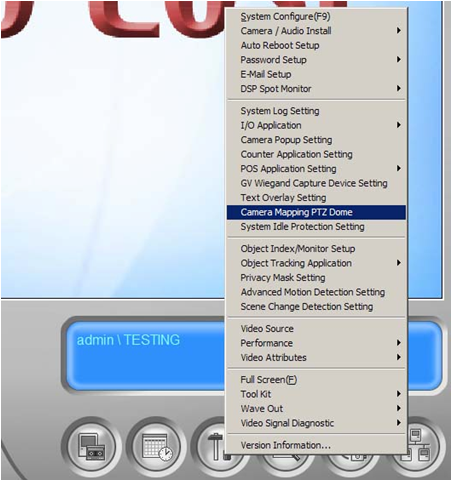Click the hammer configure icon
452x481 pixels.
point(212,446)
